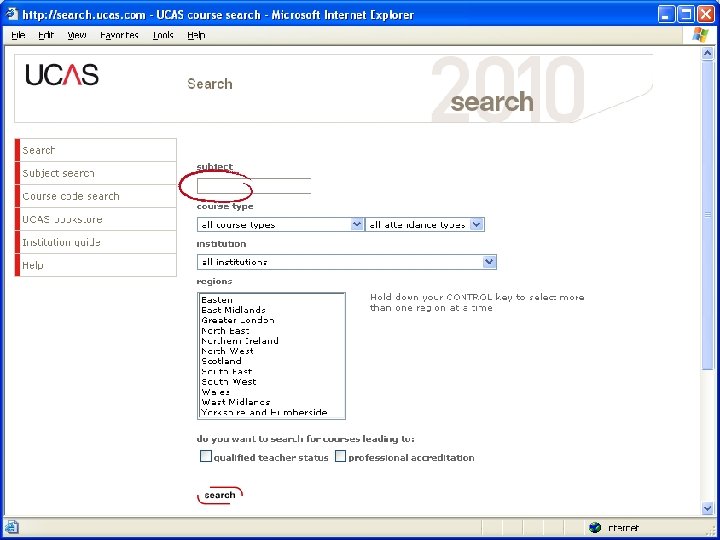Open Help in the left sidebar
This screenshot has width=720, height=540.
coord(96,265)
